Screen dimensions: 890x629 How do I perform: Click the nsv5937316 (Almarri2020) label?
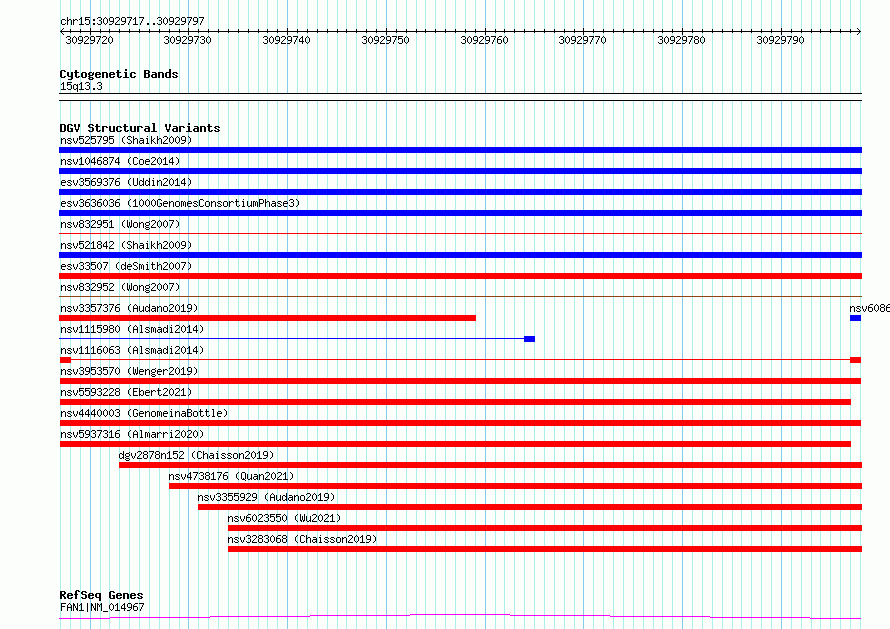(x=132, y=434)
